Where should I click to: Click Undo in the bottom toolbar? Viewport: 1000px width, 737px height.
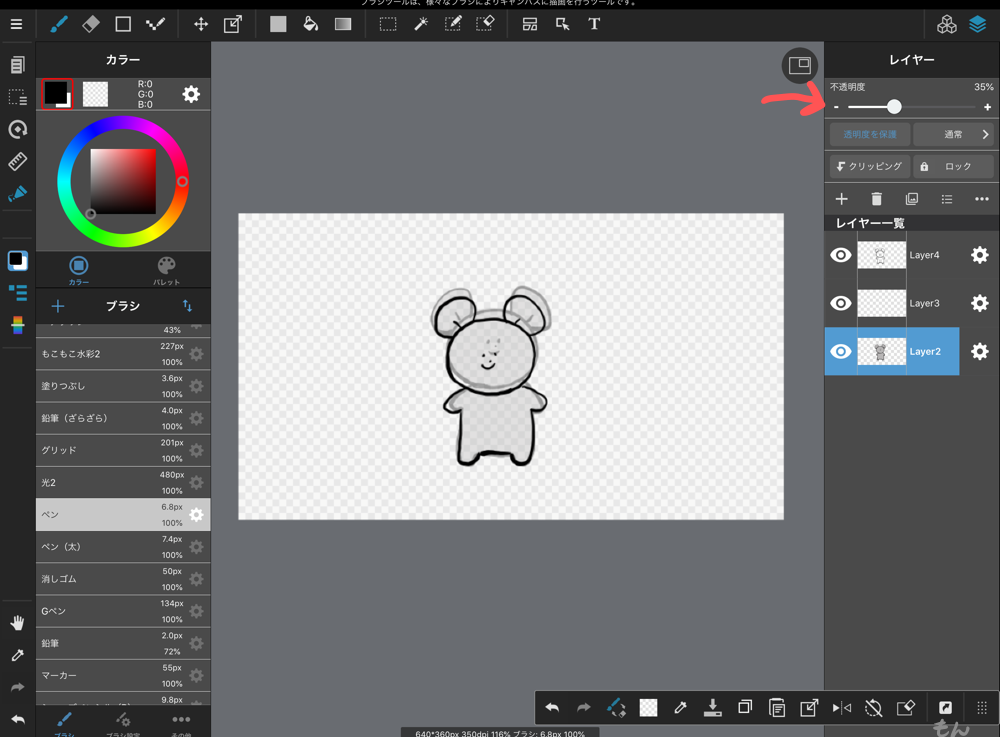552,708
